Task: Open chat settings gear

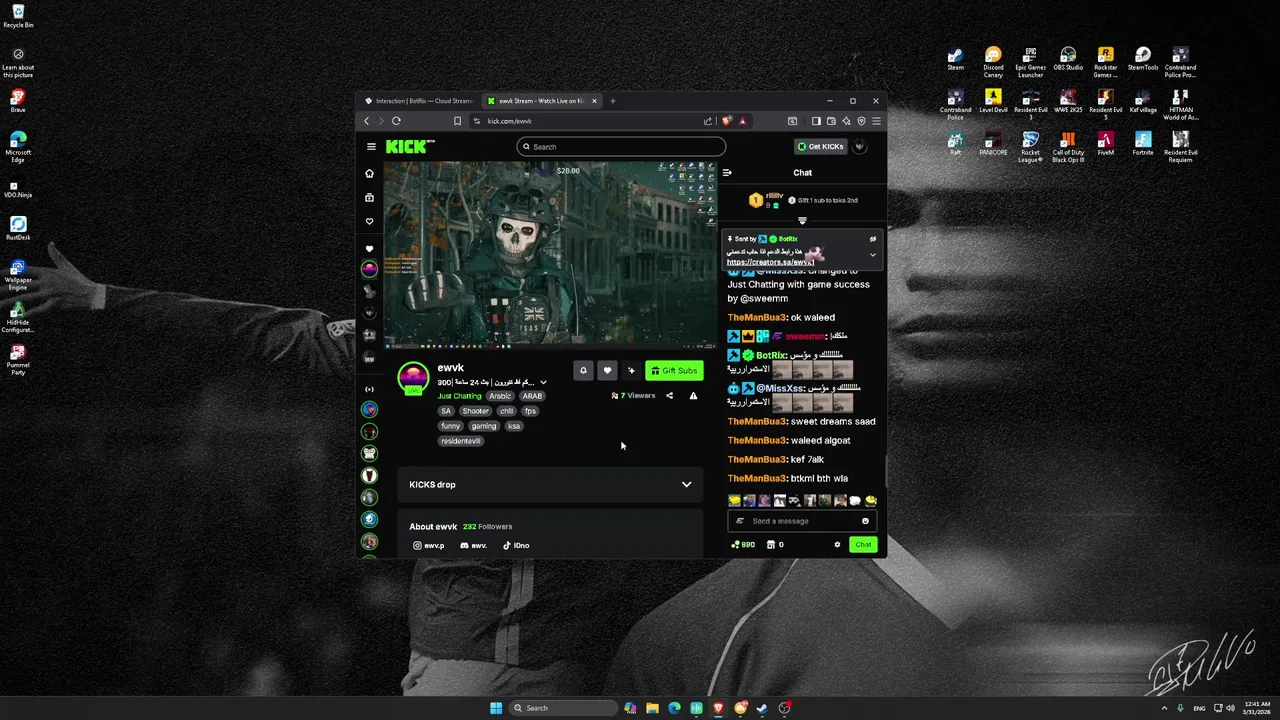Action: [x=837, y=545]
